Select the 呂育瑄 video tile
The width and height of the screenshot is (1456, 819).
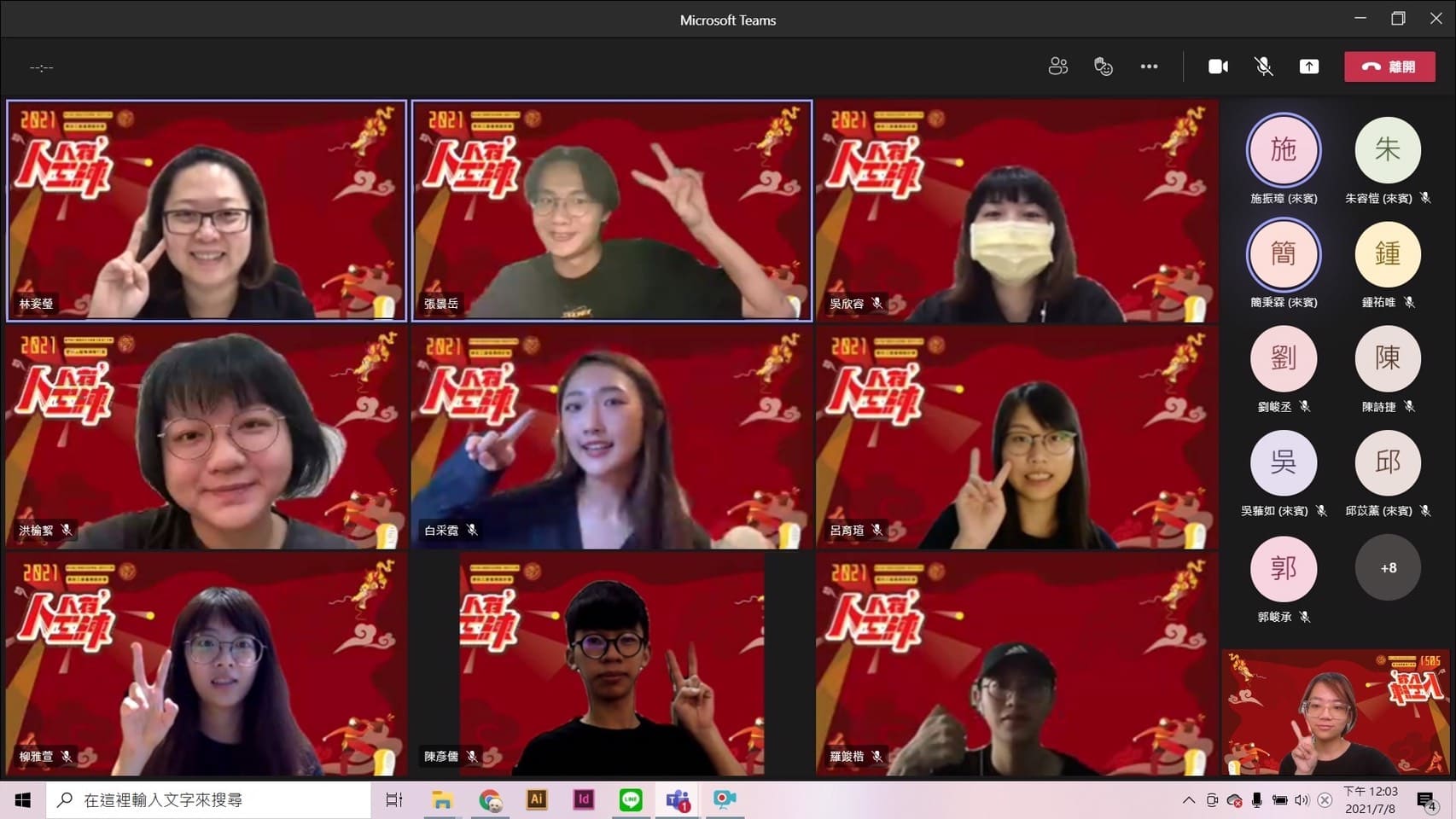[1016, 438]
